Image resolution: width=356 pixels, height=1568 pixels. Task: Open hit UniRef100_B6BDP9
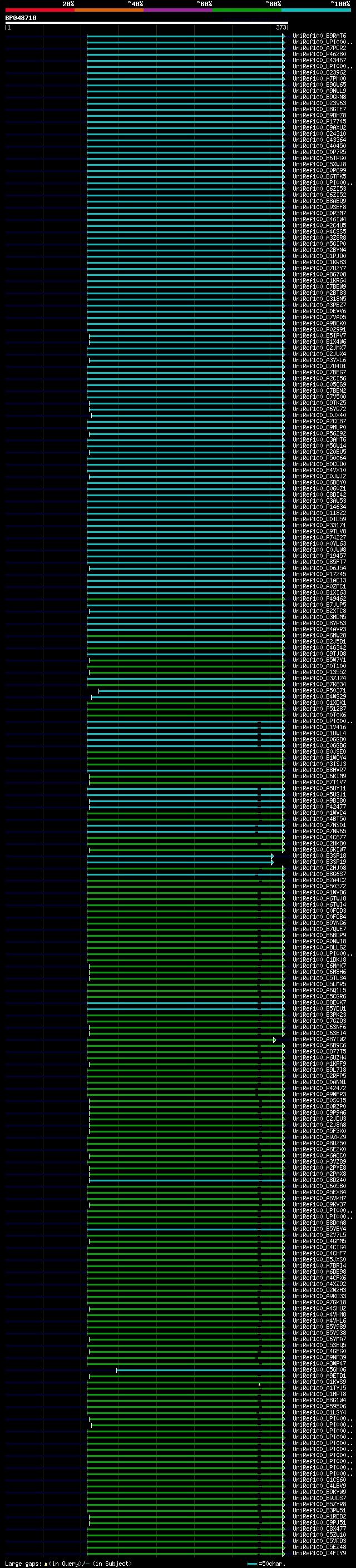click(319, 936)
